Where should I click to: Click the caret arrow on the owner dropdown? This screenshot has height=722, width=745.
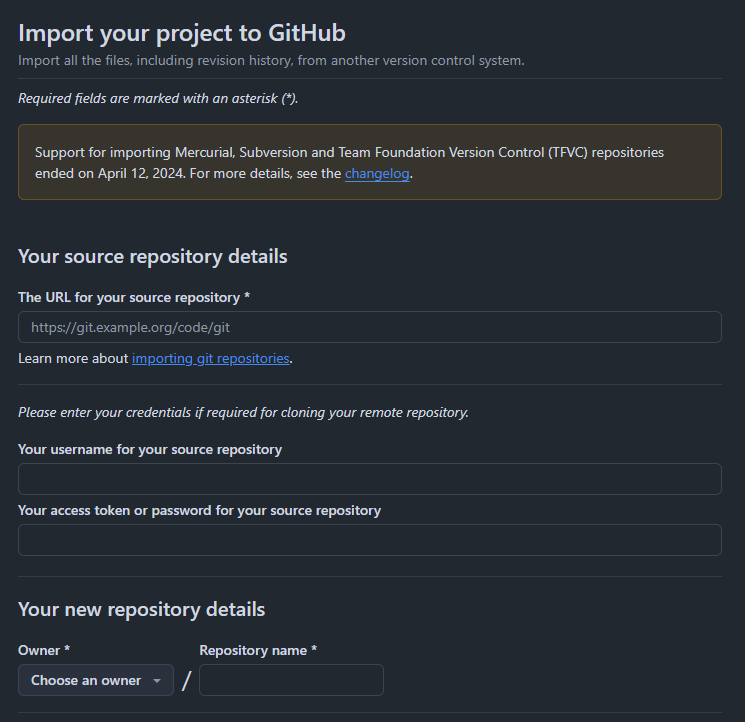click(157, 681)
